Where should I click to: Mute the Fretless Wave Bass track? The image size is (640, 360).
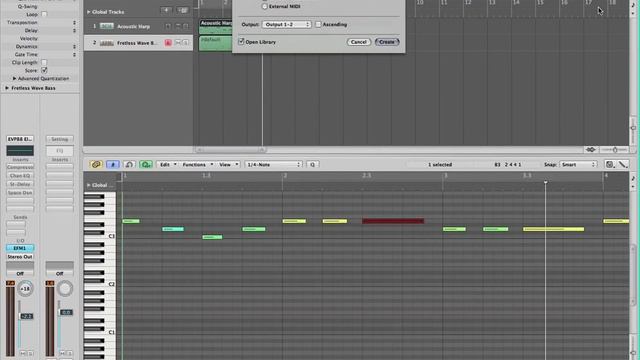pyautogui.click(x=178, y=43)
